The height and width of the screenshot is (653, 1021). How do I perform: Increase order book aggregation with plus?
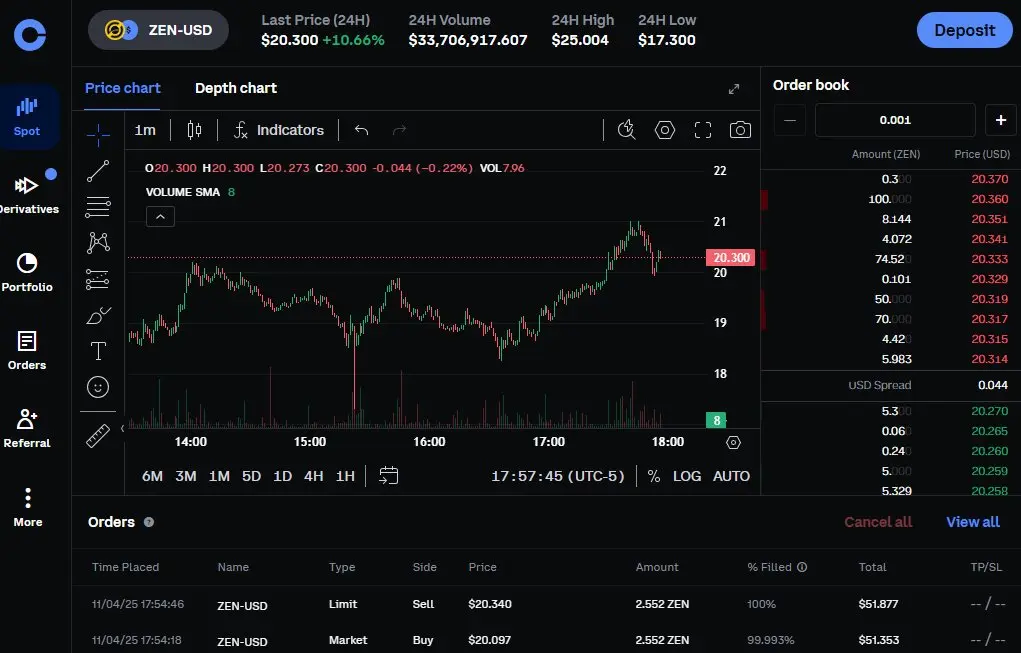click(1001, 120)
